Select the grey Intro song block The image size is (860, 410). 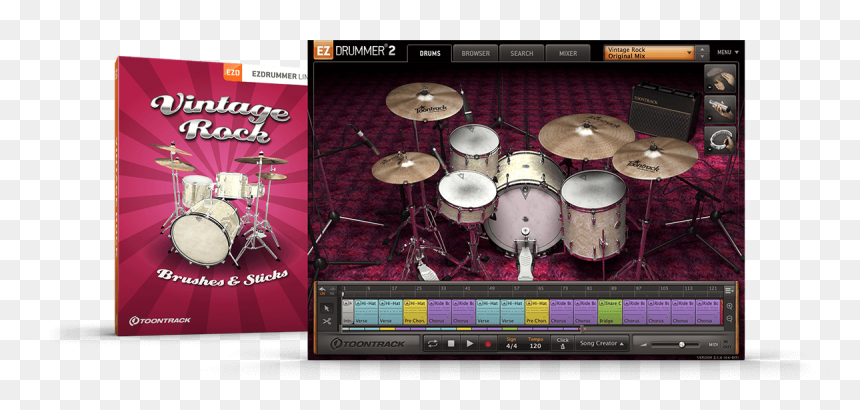(347, 312)
